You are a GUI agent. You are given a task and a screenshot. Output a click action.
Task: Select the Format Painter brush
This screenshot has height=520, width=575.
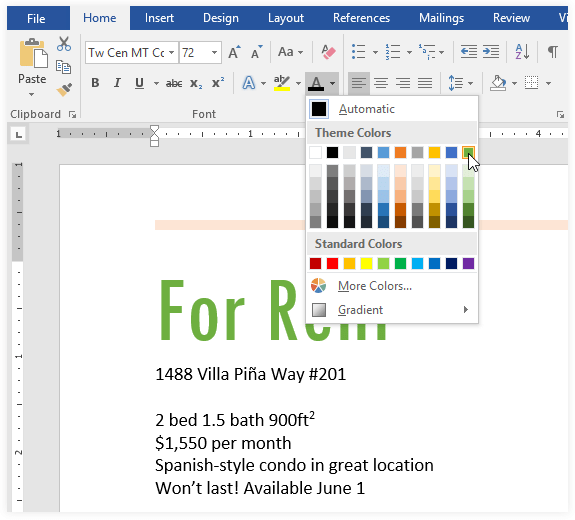pyautogui.click(x=64, y=89)
